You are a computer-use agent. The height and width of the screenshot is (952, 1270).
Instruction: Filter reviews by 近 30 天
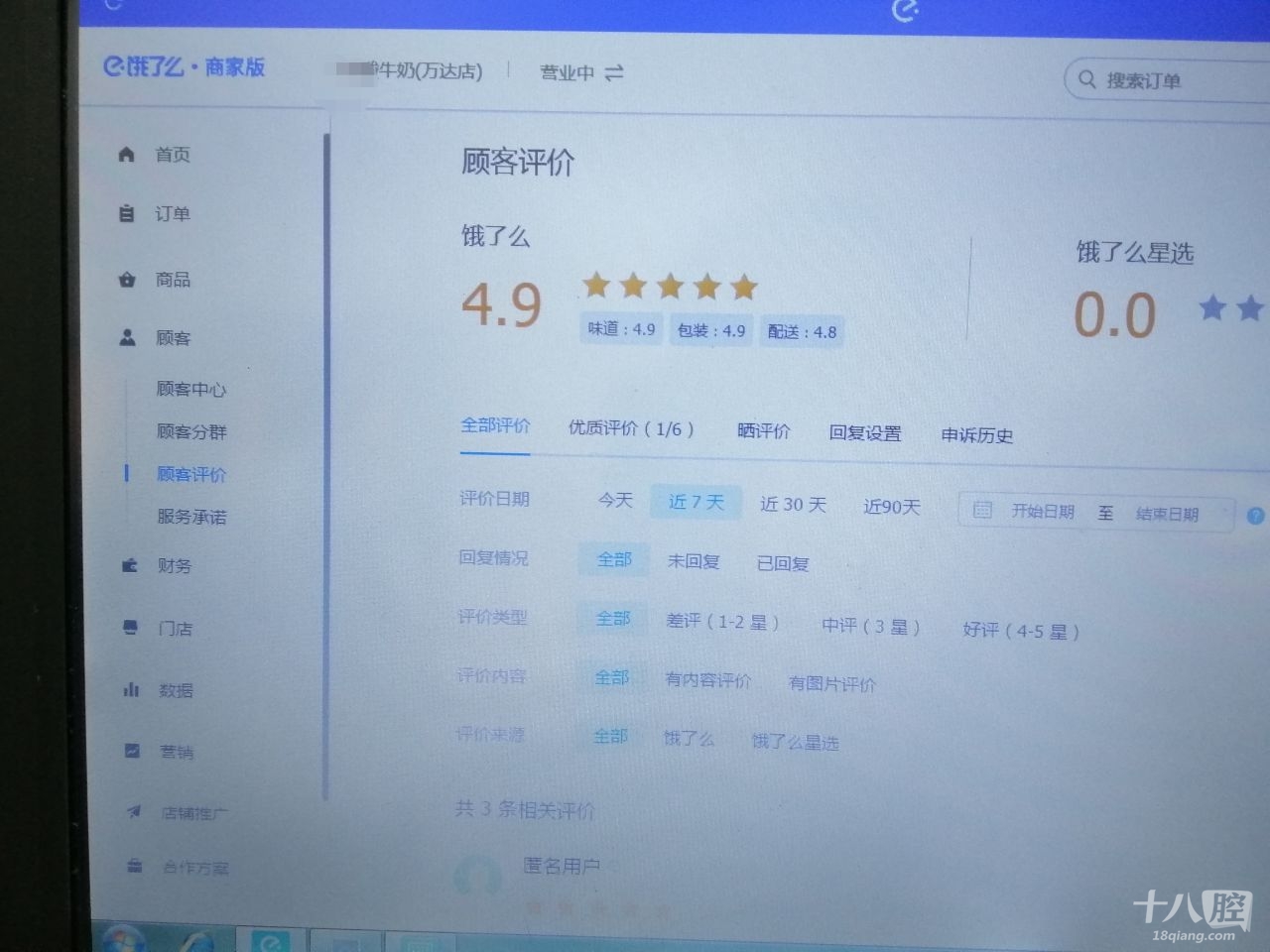[793, 504]
